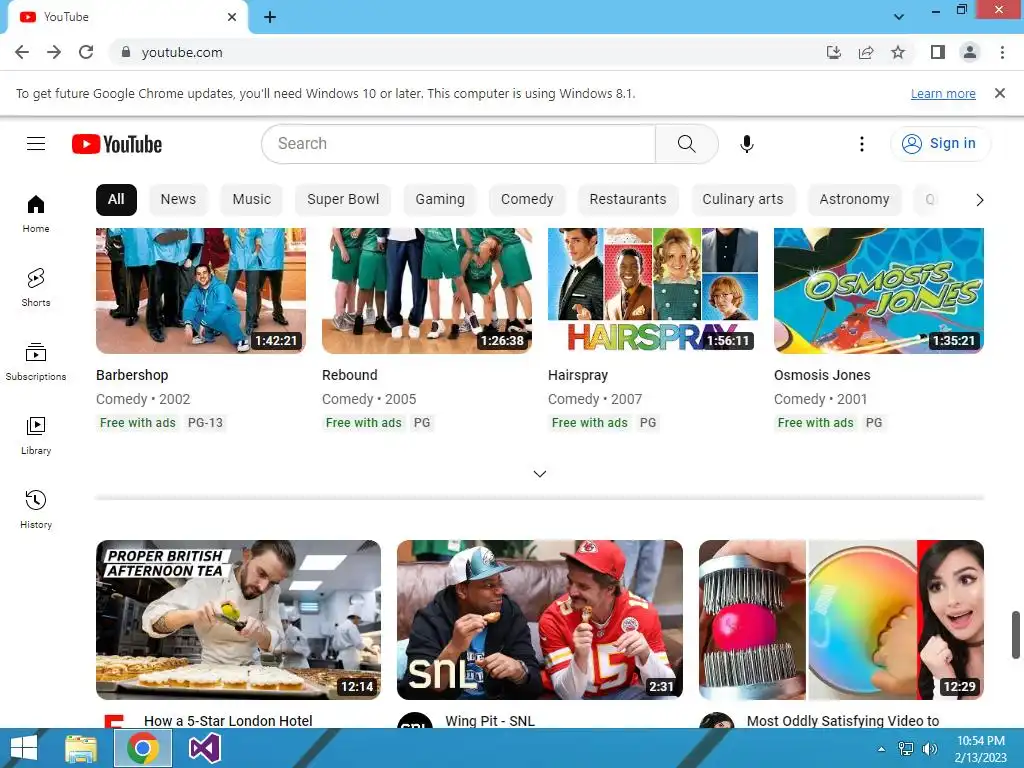Go to Home in the sidebar

click(x=36, y=214)
